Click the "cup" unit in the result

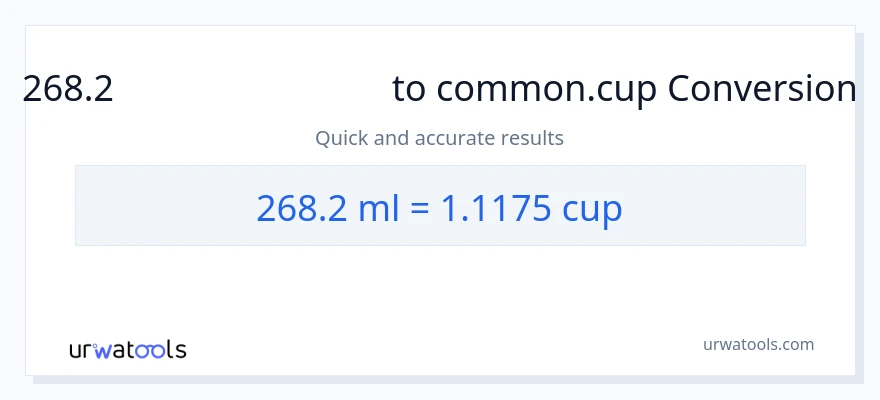coord(592,208)
